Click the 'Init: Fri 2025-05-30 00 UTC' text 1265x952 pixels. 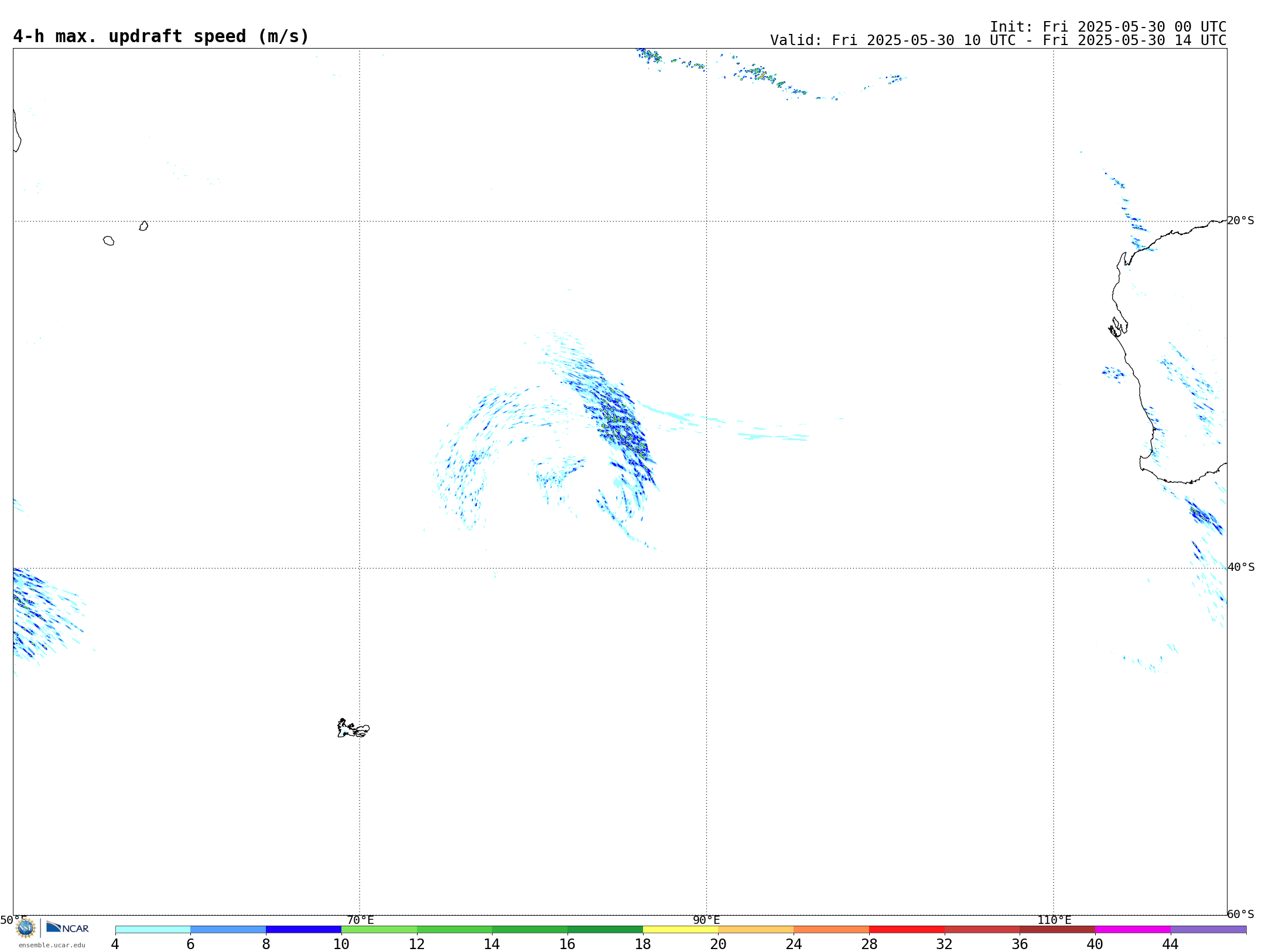tap(1108, 27)
